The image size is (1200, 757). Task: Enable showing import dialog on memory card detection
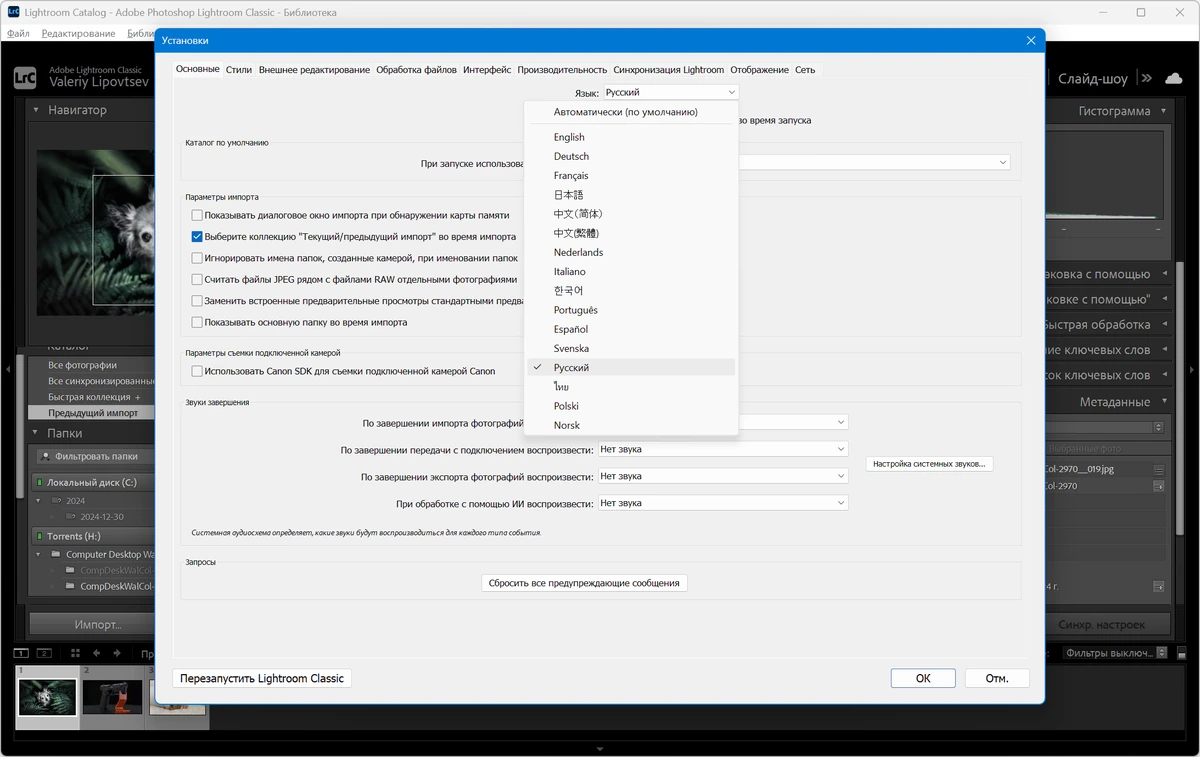197,215
